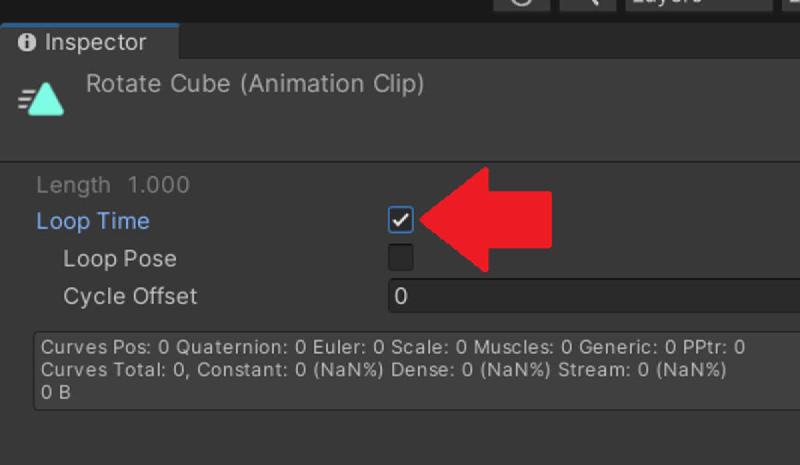Click the Loop Time label
The width and height of the screenshot is (800, 465).
tap(93, 221)
